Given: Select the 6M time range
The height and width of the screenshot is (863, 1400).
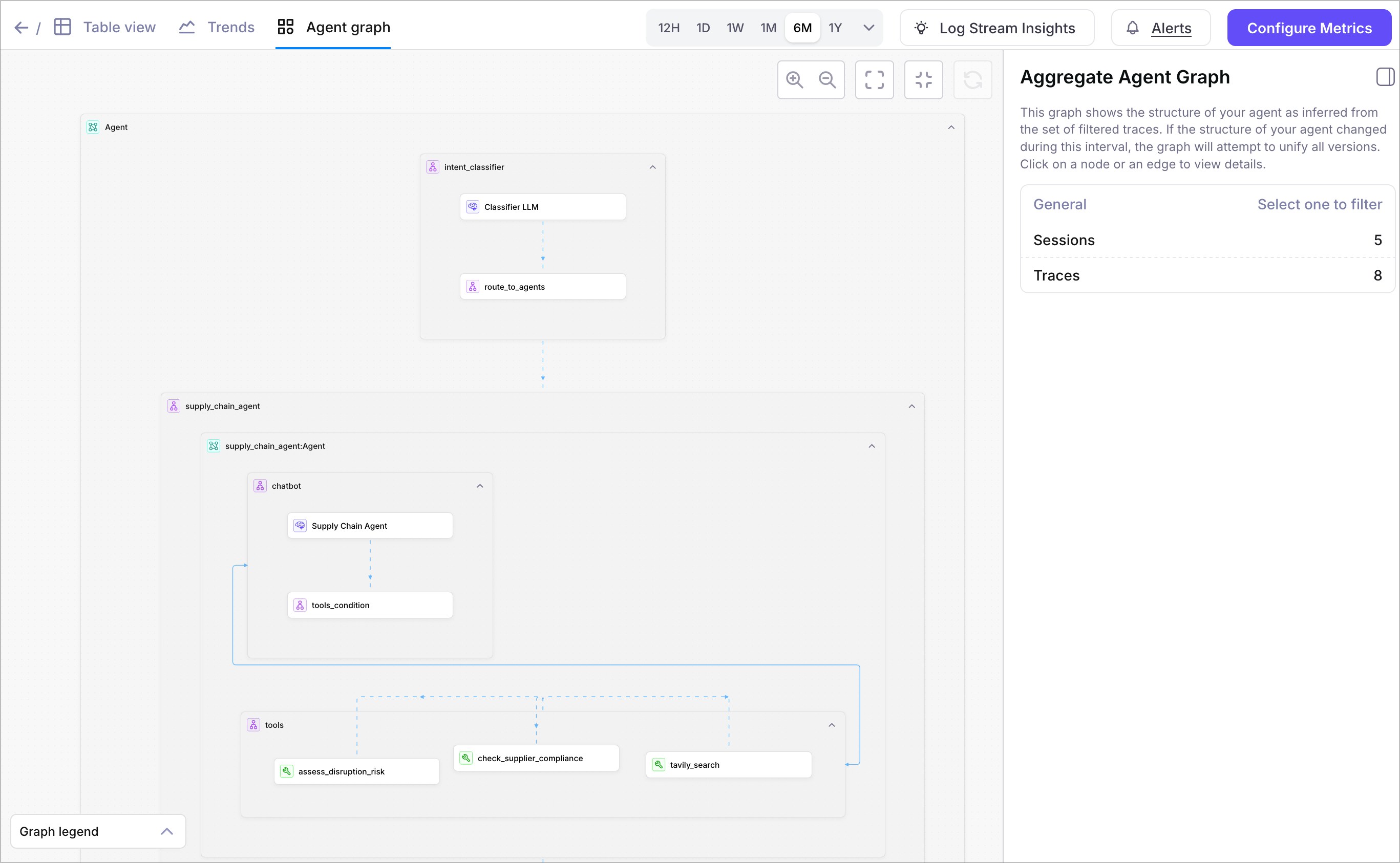Looking at the screenshot, I should pos(802,28).
